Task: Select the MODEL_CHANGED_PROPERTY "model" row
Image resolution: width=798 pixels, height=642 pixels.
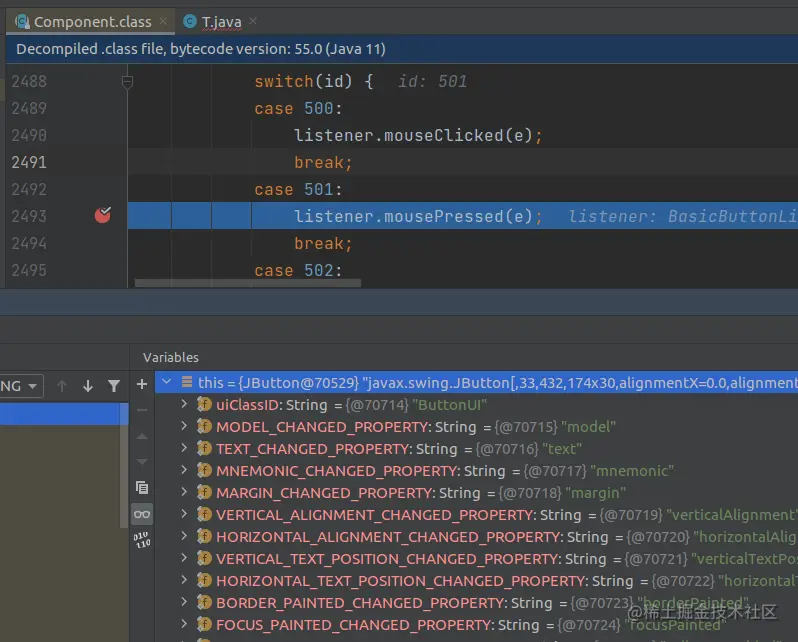Action: pos(476,427)
